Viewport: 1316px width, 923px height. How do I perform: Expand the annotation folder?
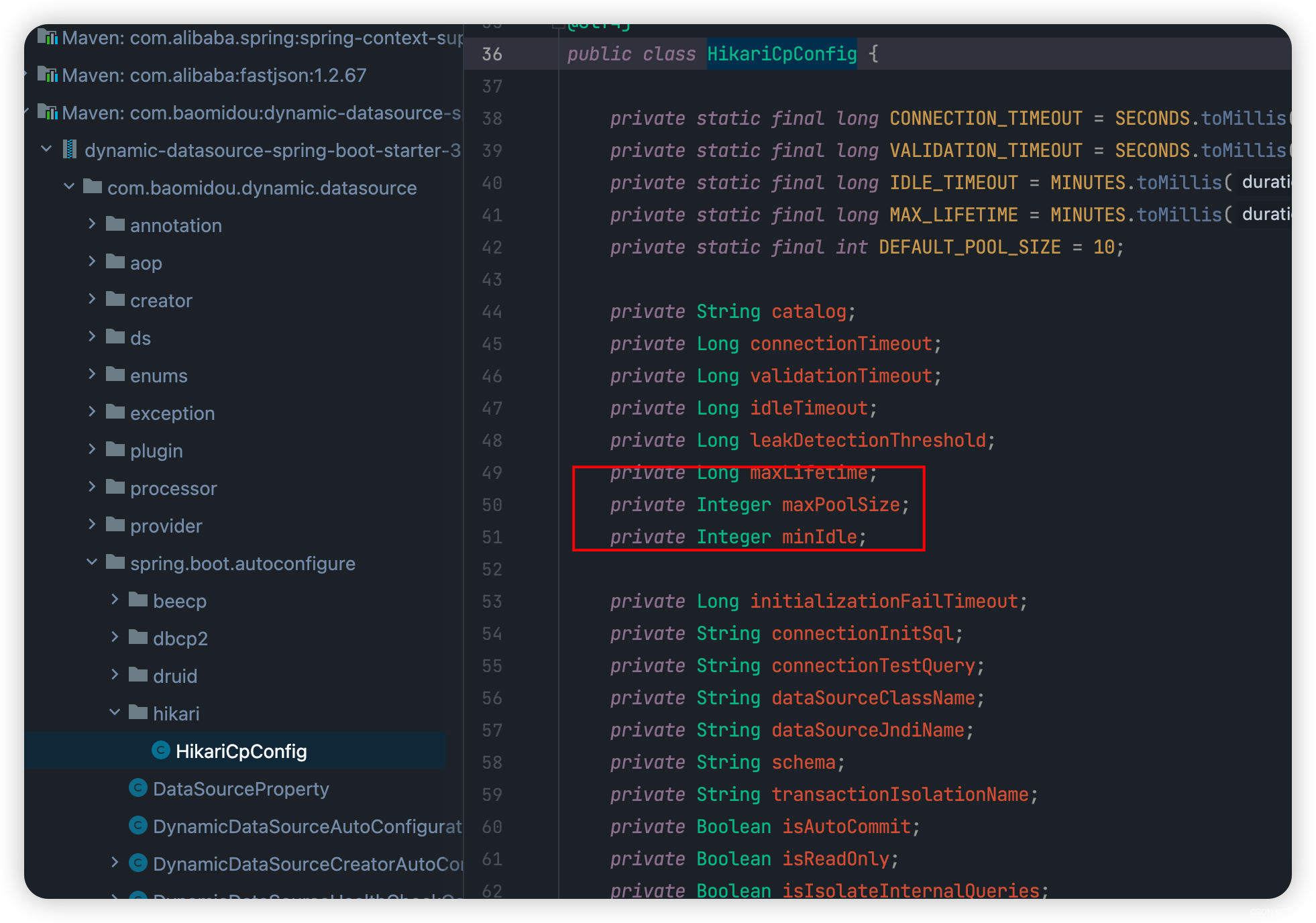[x=93, y=224]
